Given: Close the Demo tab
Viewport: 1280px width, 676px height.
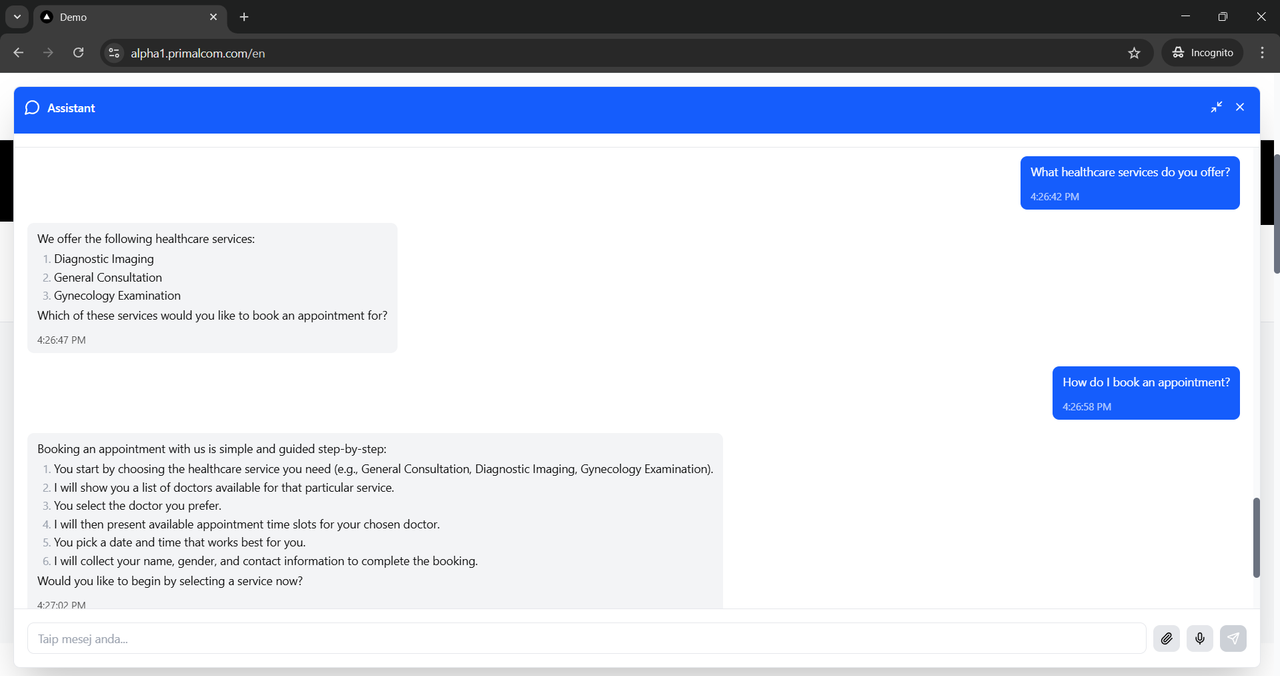Looking at the screenshot, I should tap(213, 17).
